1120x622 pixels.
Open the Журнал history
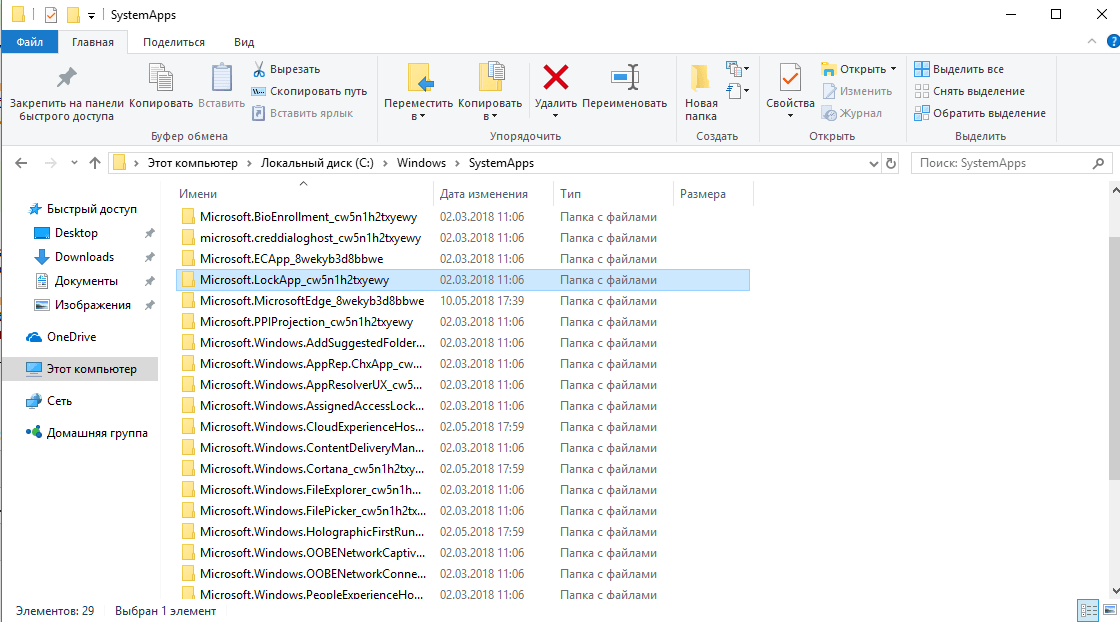click(851, 113)
